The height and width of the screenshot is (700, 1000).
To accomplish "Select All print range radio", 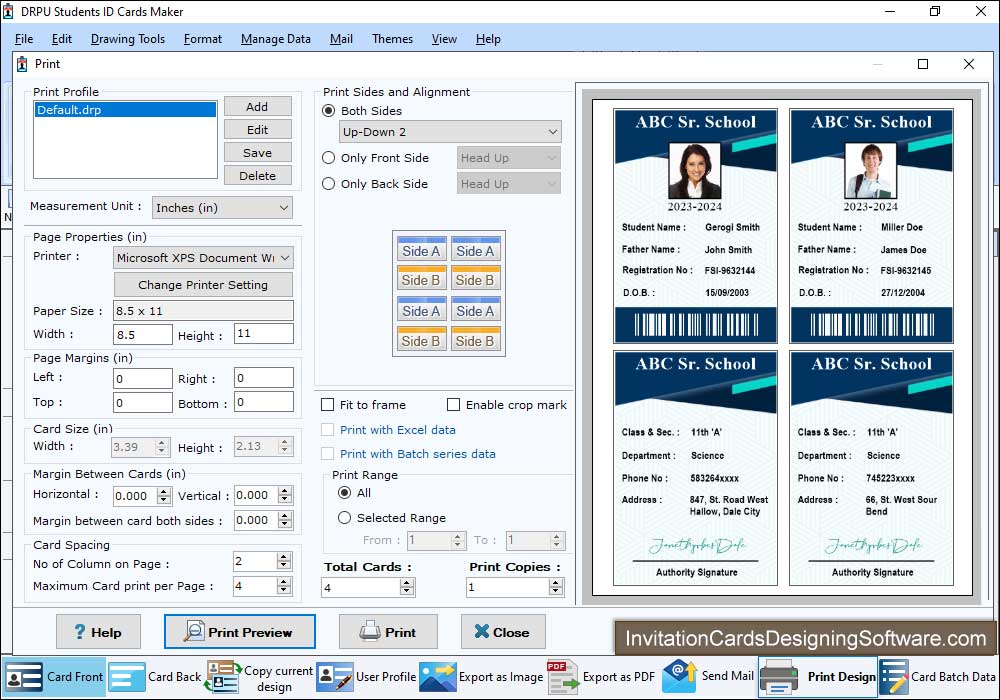I will point(344,493).
